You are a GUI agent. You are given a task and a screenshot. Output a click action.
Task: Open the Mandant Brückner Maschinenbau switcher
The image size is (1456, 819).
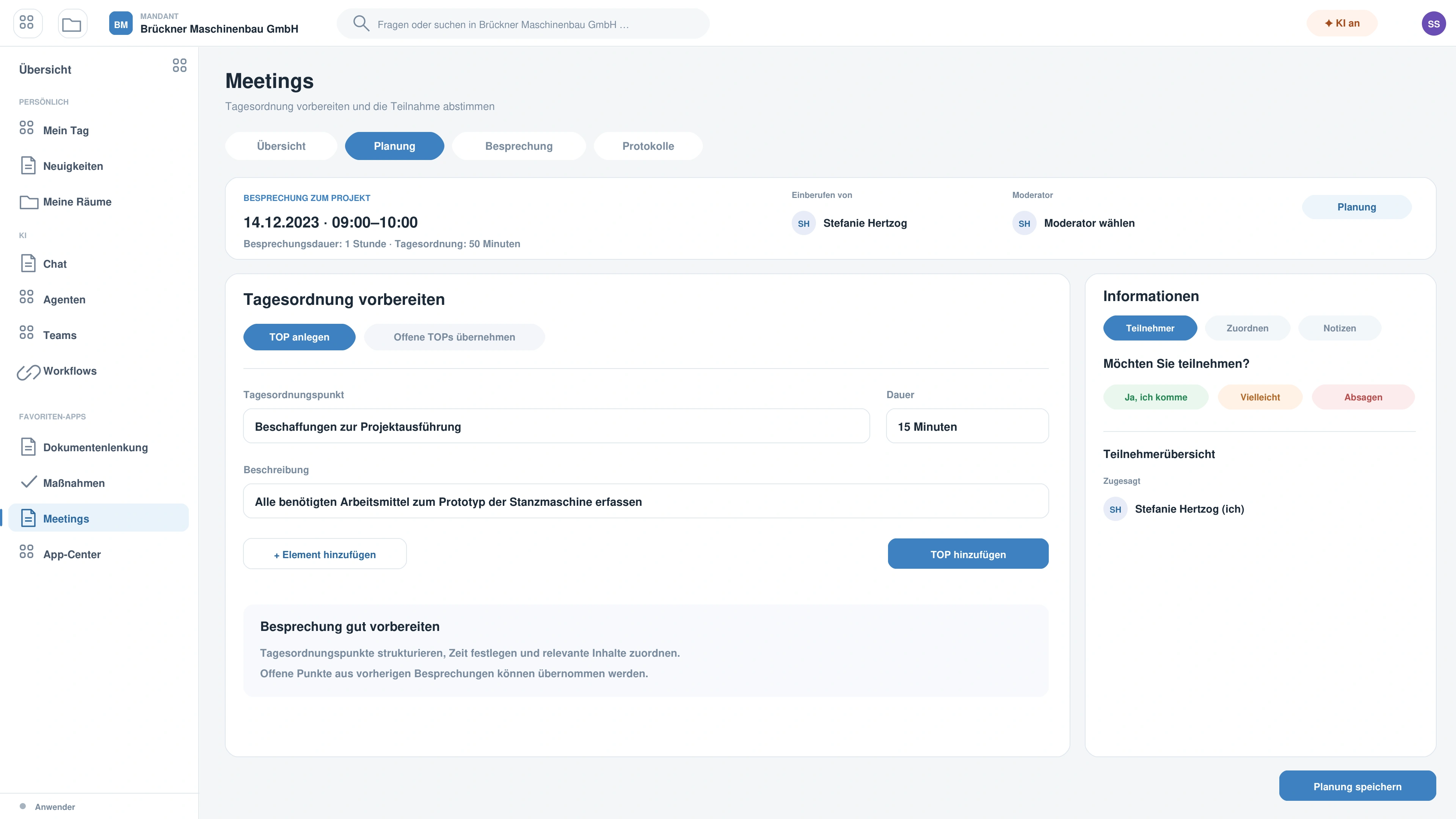click(204, 24)
